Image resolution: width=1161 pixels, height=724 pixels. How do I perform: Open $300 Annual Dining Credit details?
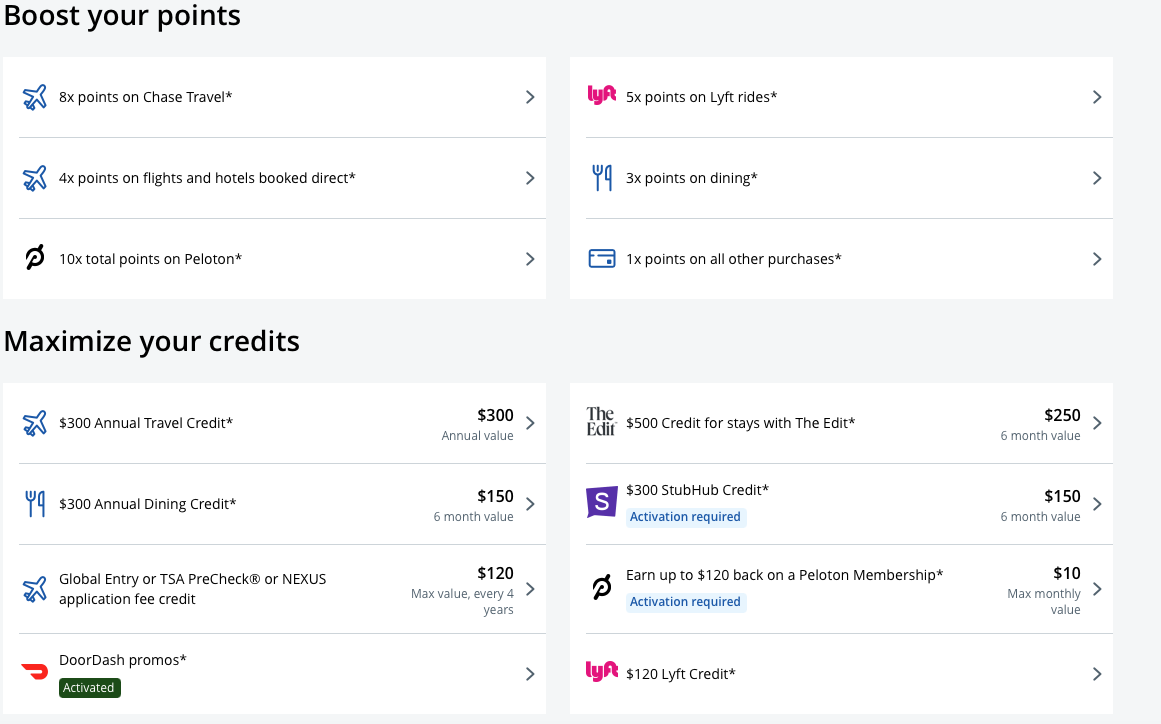point(148,504)
